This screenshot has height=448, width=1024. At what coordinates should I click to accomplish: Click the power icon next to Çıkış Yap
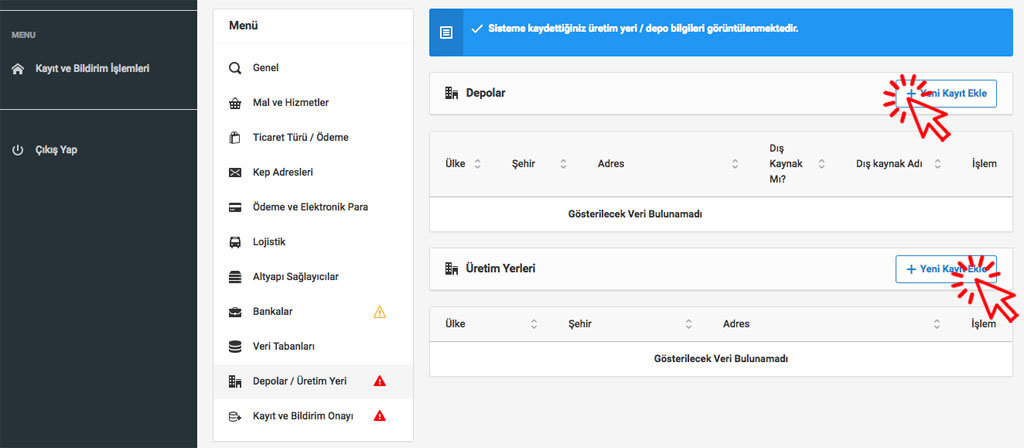[17, 150]
